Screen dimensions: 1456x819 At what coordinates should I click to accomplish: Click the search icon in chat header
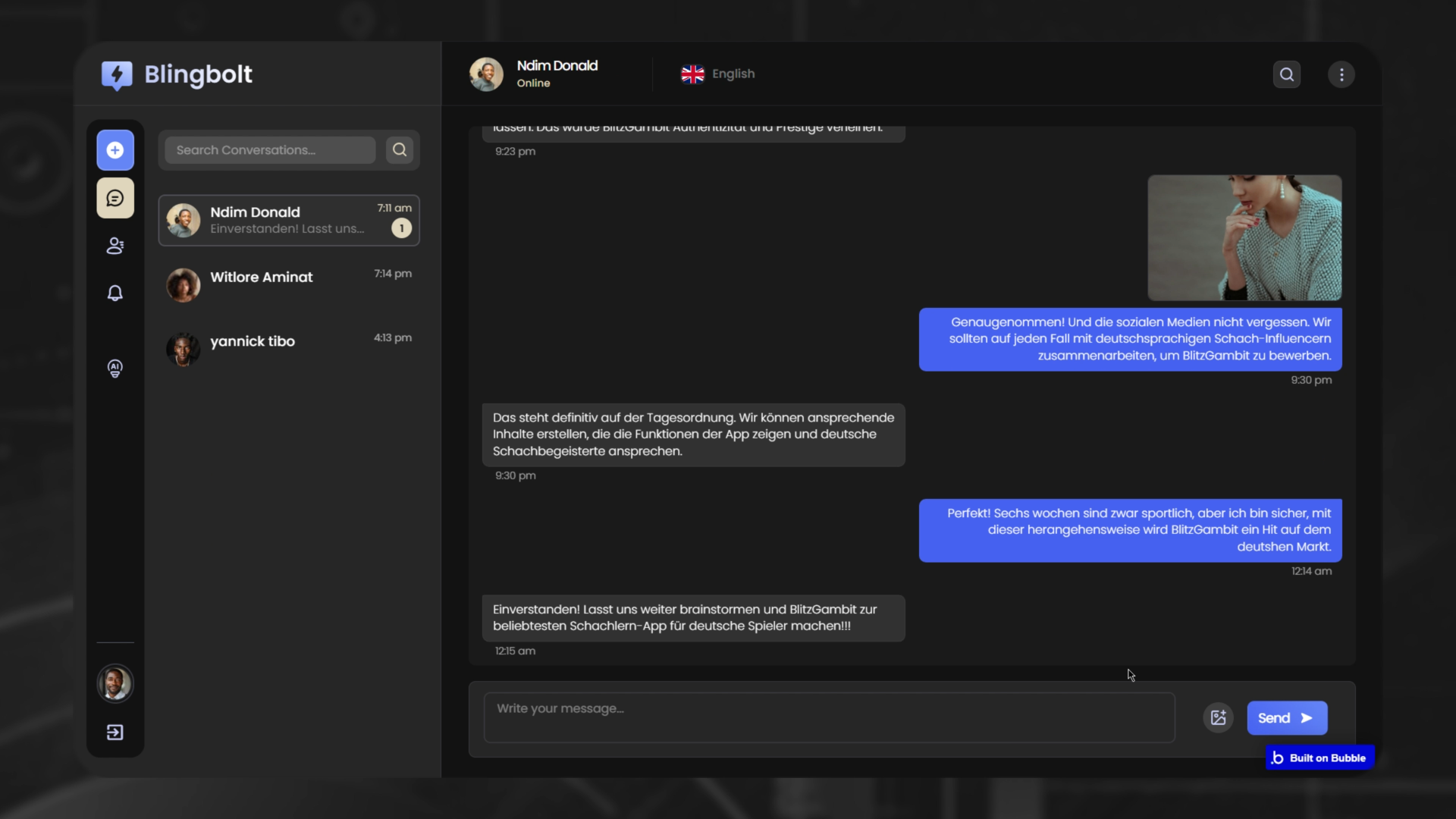click(x=1287, y=74)
